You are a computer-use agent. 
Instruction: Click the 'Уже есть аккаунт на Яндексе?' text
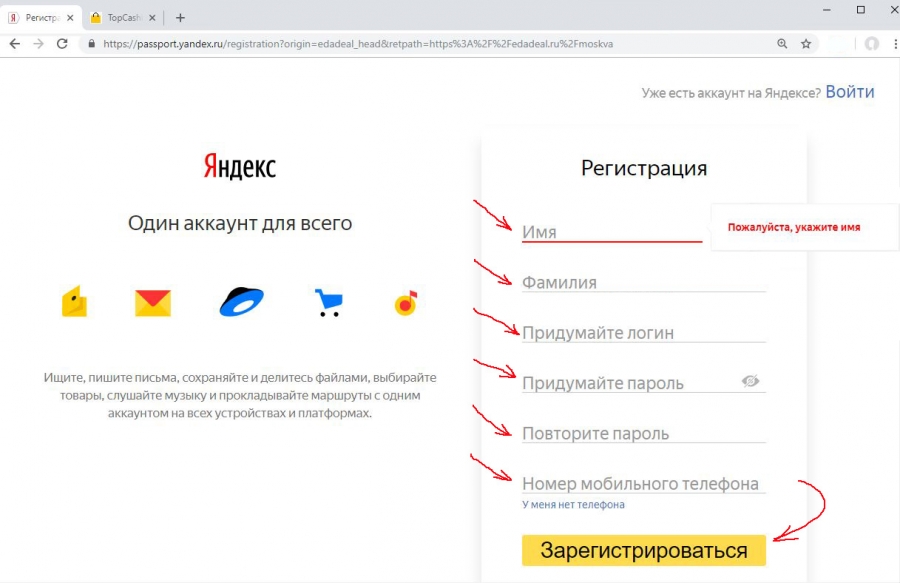(x=731, y=93)
